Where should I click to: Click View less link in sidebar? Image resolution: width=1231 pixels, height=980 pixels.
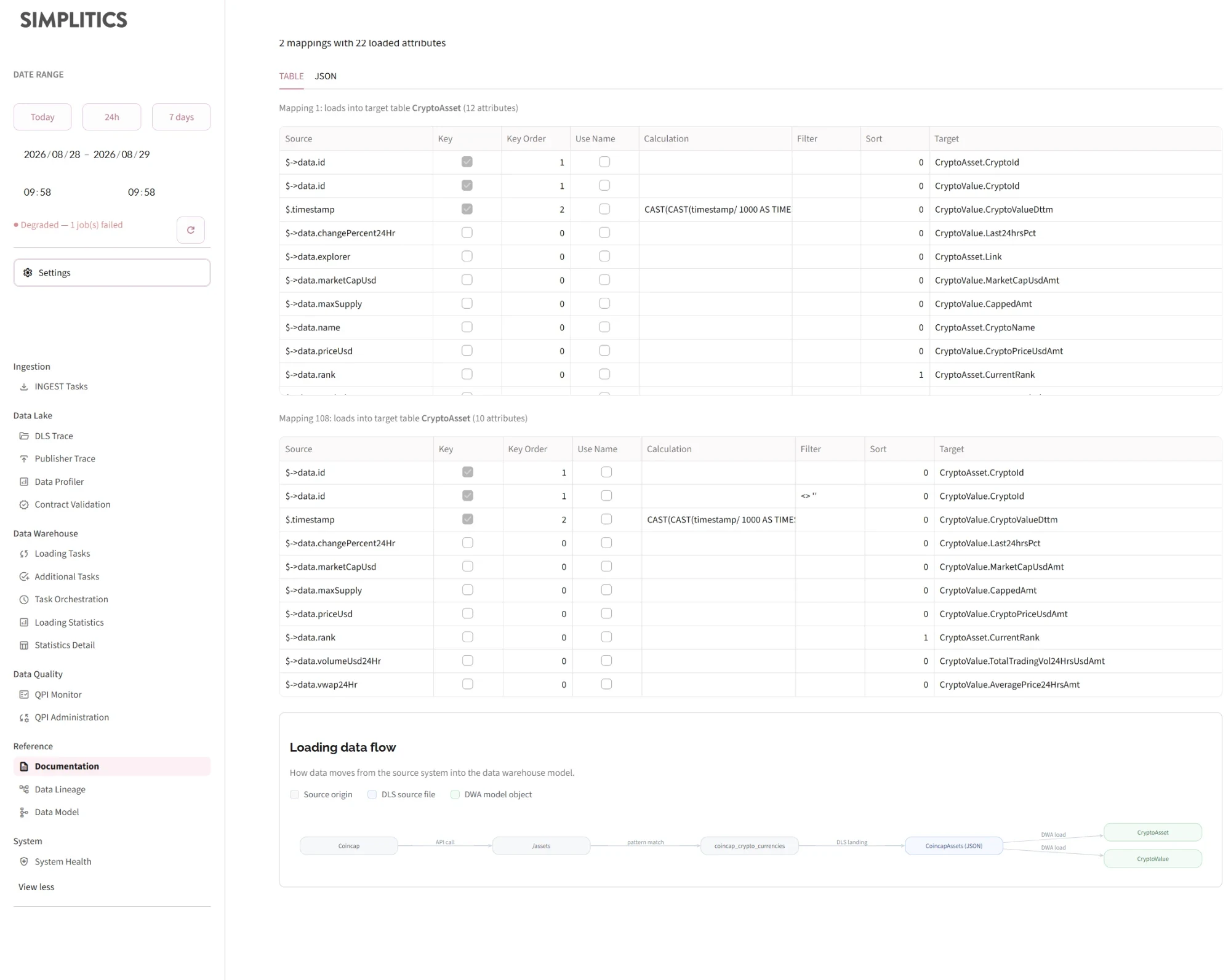[36, 886]
